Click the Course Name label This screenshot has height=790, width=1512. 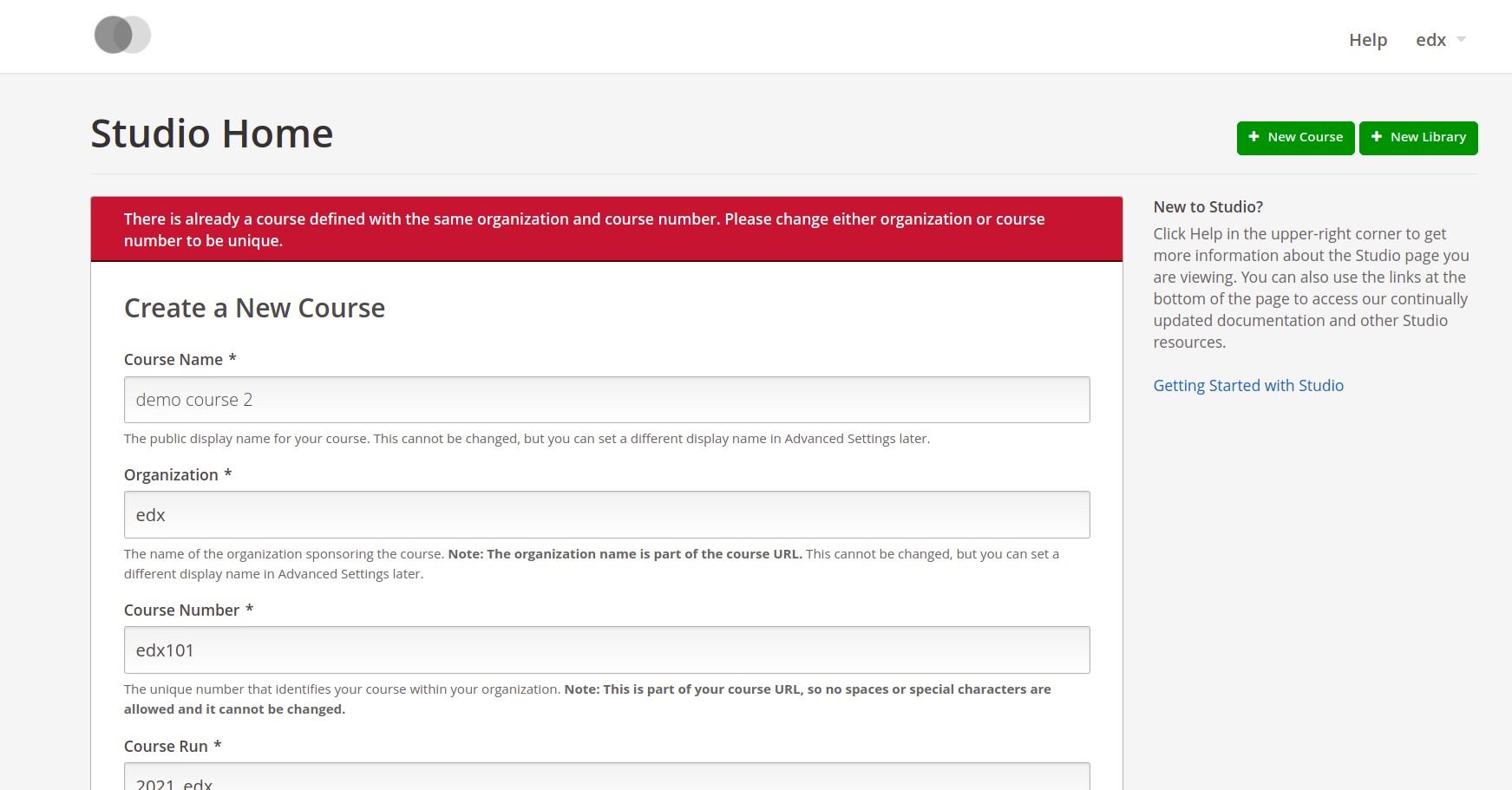[180, 360]
